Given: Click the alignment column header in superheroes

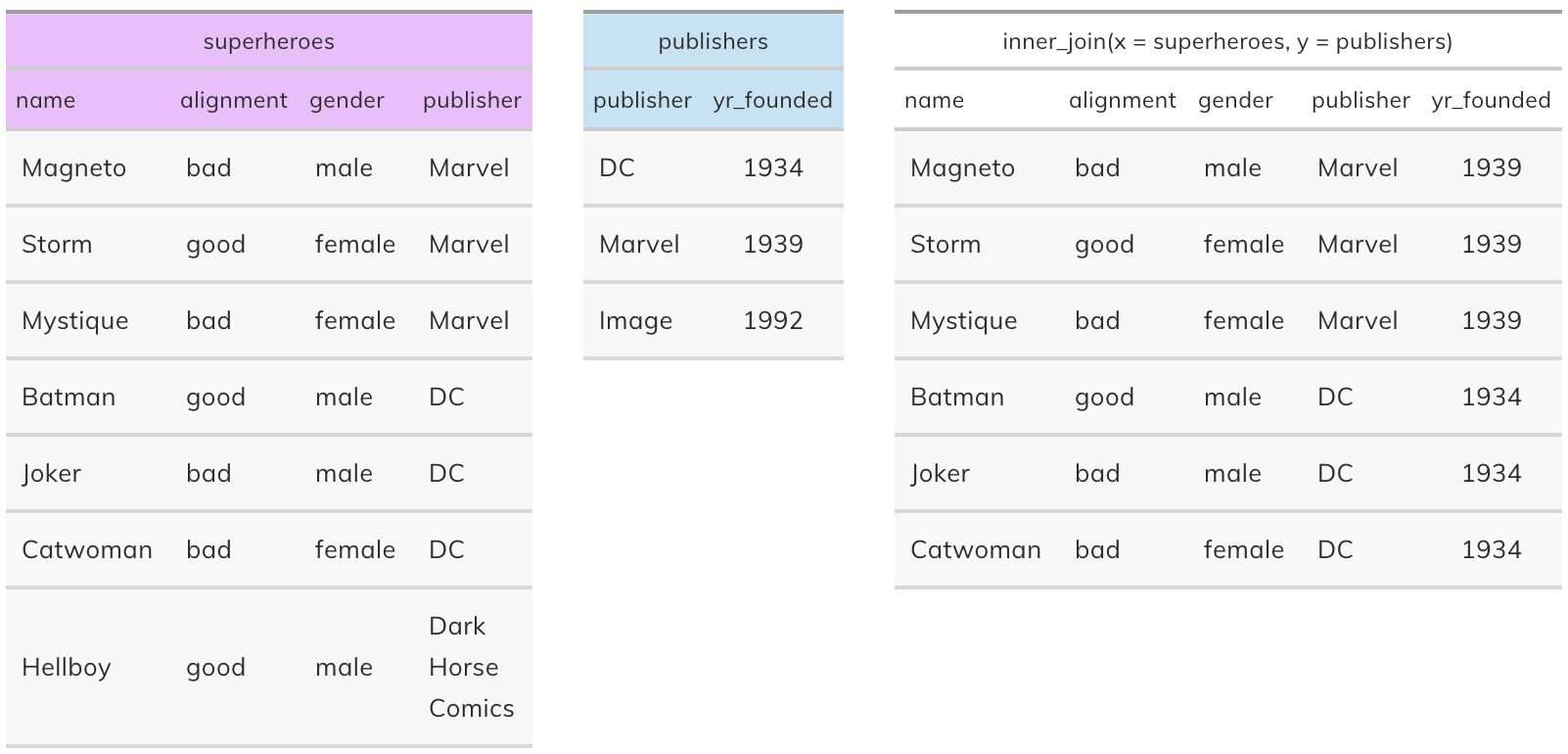Looking at the screenshot, I should (234, 100).
